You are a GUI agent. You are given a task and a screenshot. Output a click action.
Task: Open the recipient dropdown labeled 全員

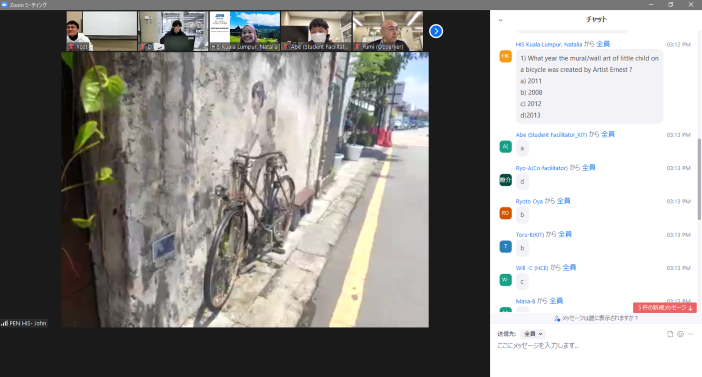click(x=533, y=334)
